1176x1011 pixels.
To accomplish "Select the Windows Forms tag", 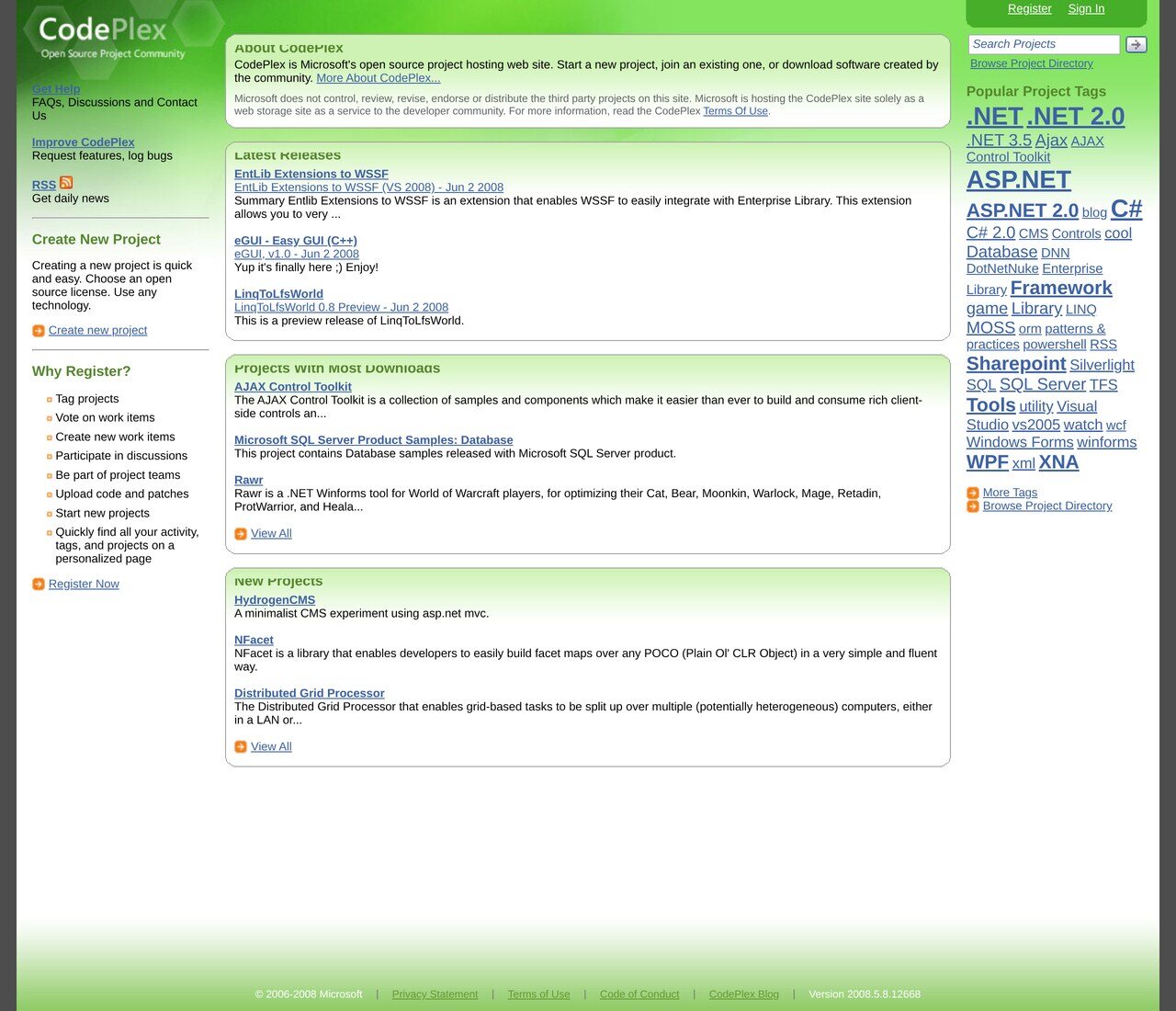I will click(1019, 442).
